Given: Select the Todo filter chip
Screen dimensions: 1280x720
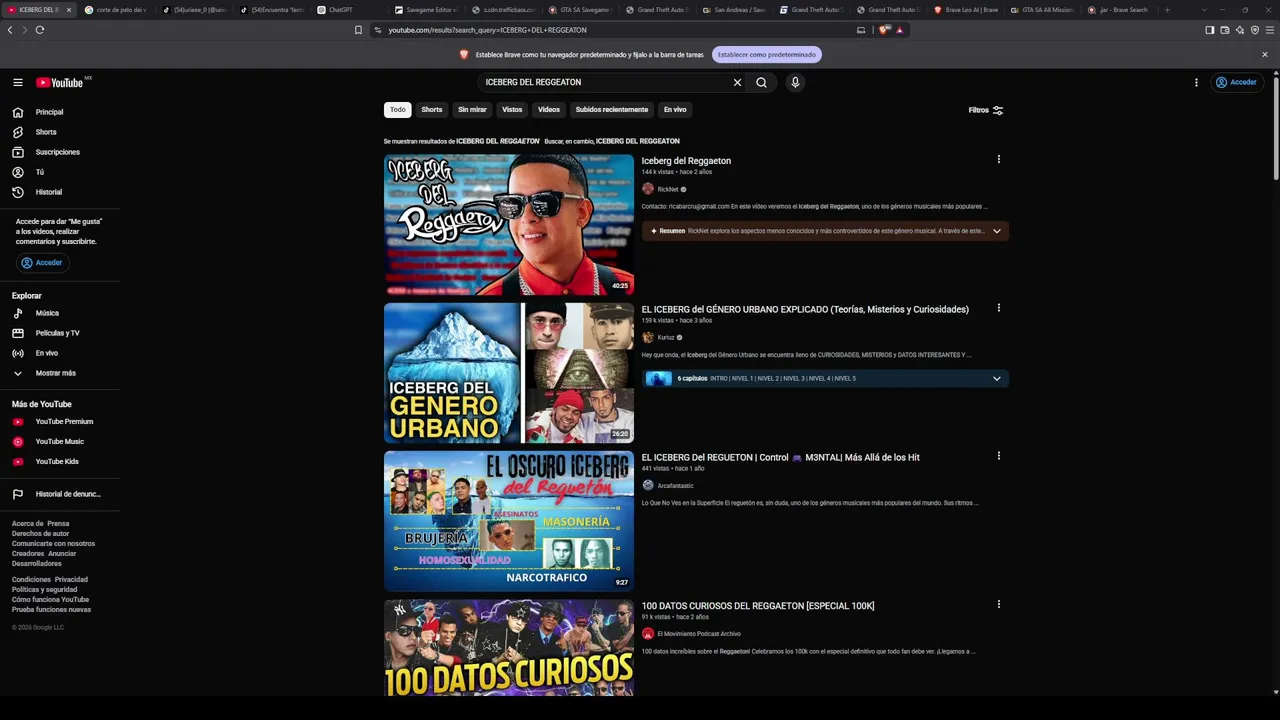Looking at the screenshot, I should 398,110.
